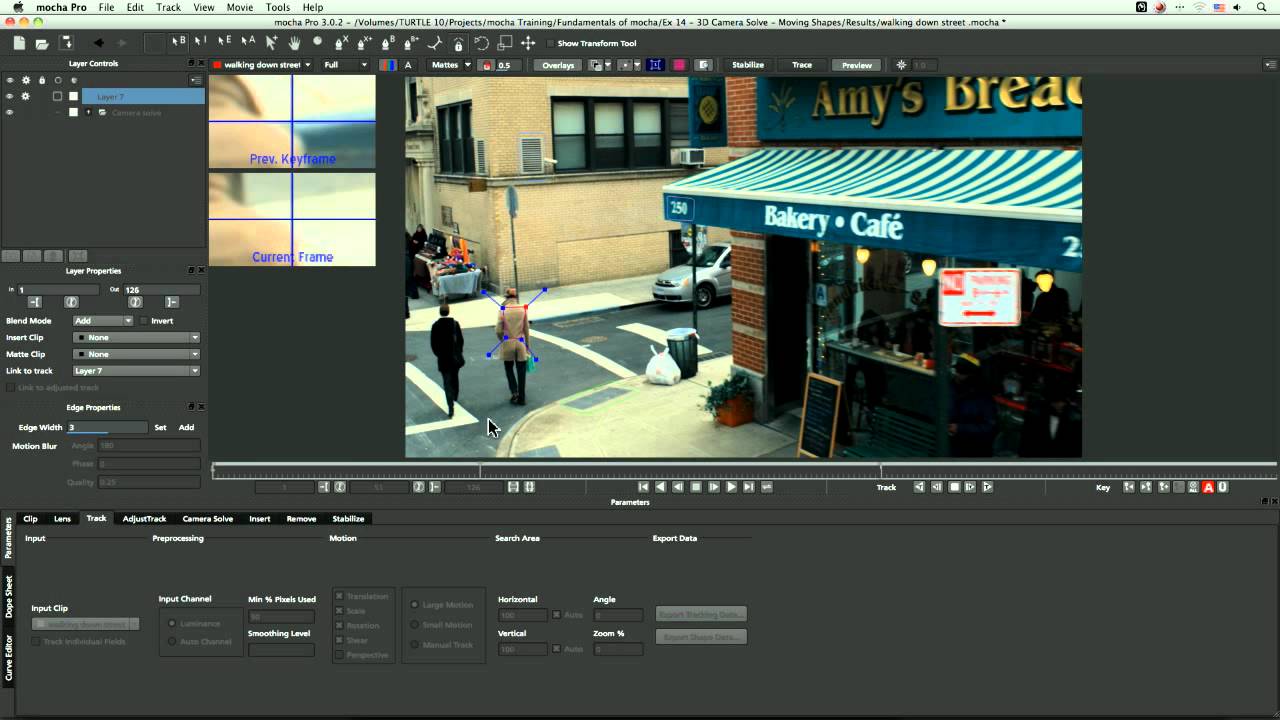Toggle RGB channels display button
1280x720 pixels.
pyautogui.click(x=388, y=65)
